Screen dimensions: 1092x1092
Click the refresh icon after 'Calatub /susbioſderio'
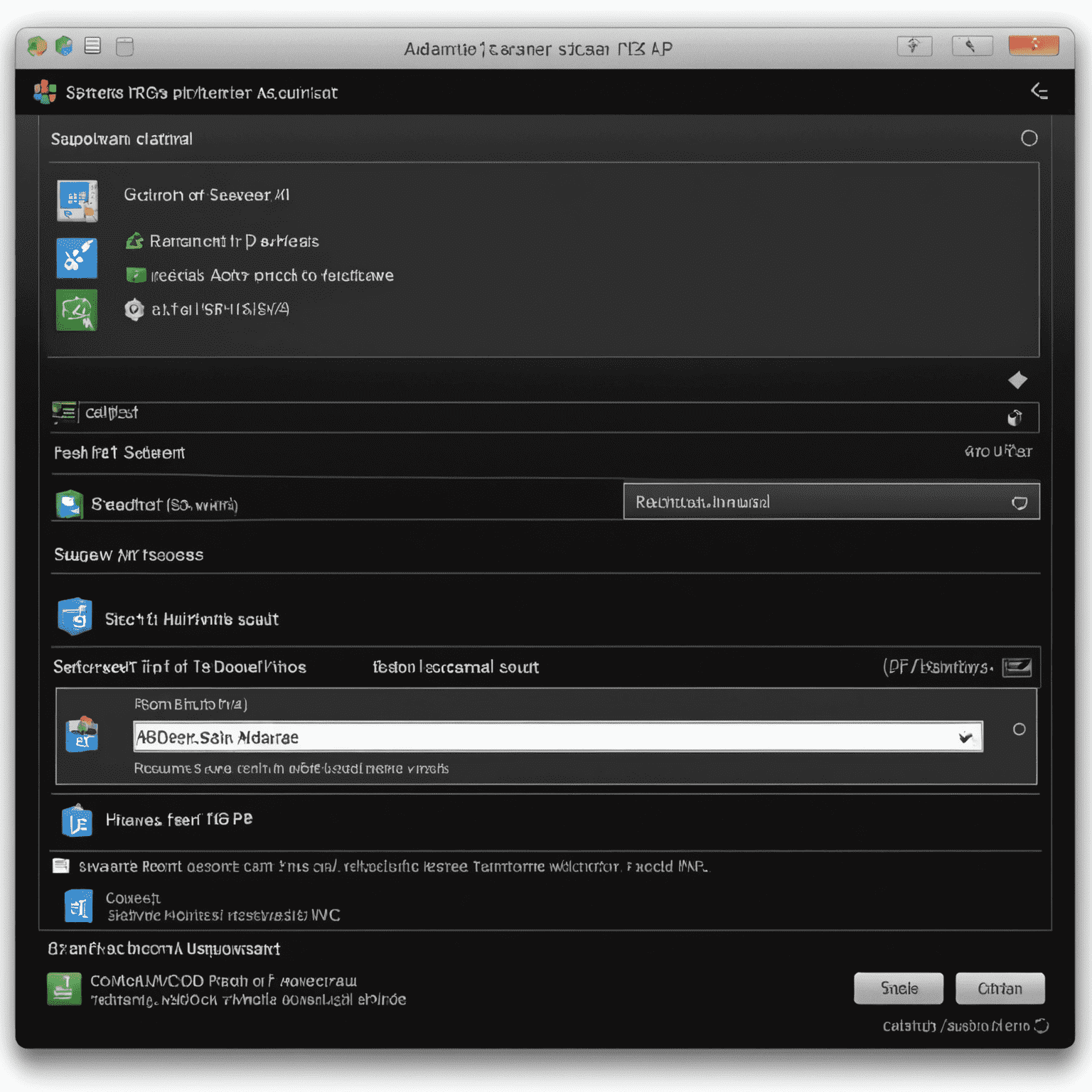(1042, 1026)
